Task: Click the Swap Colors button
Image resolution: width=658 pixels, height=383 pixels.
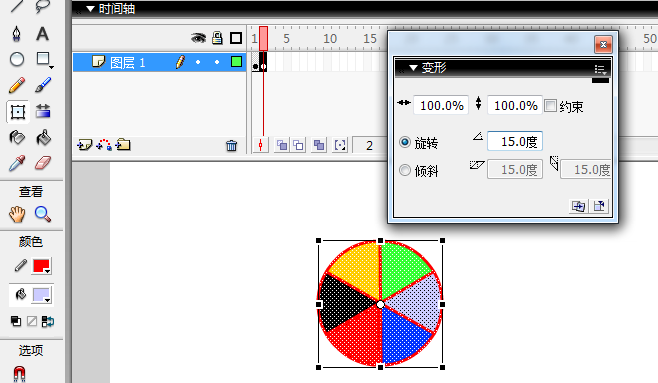Action: coord(48,321)
